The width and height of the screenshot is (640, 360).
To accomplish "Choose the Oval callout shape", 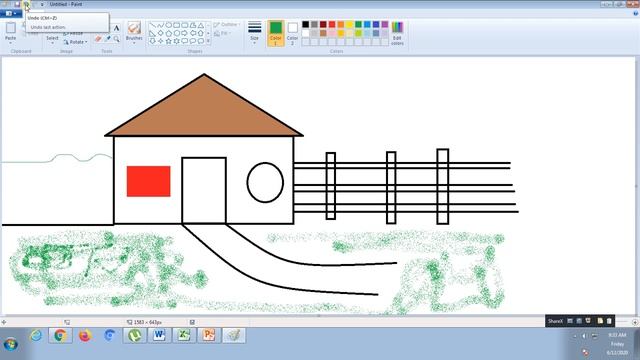I will [x=193, y=41].
